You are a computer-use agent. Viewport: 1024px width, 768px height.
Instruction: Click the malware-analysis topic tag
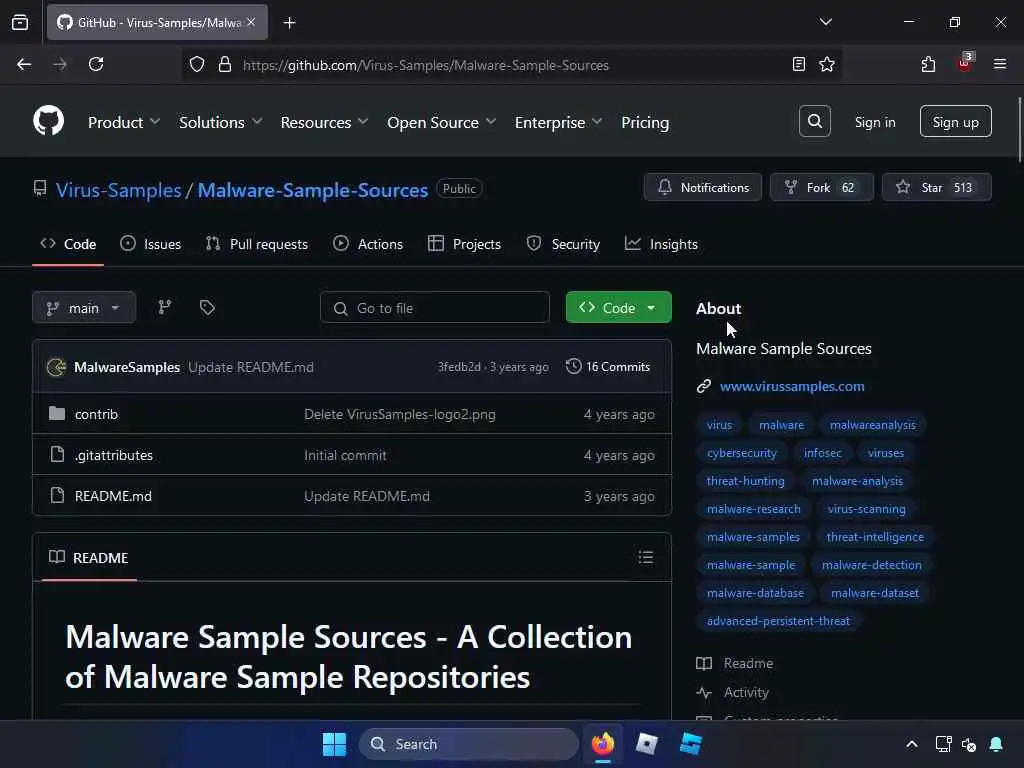pyautogui.click(x=857, y=481)
